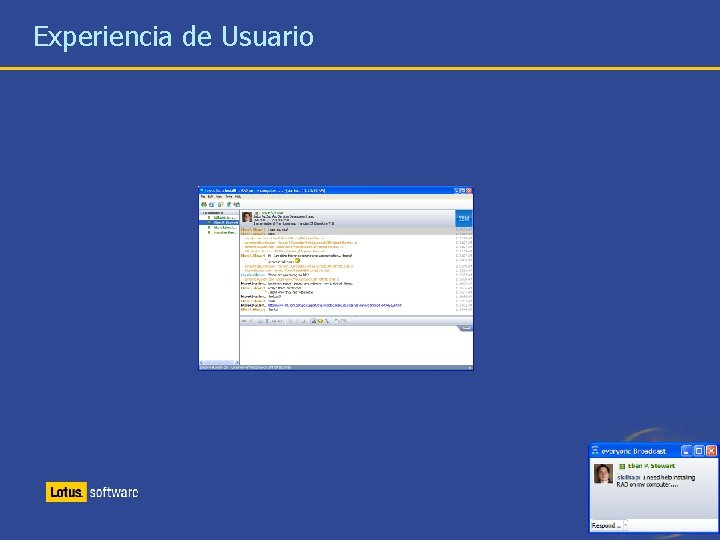This screenshot has width=720, height=540.
Task: Open the Help menu in the chat window
Action: [x=238, y=197]
